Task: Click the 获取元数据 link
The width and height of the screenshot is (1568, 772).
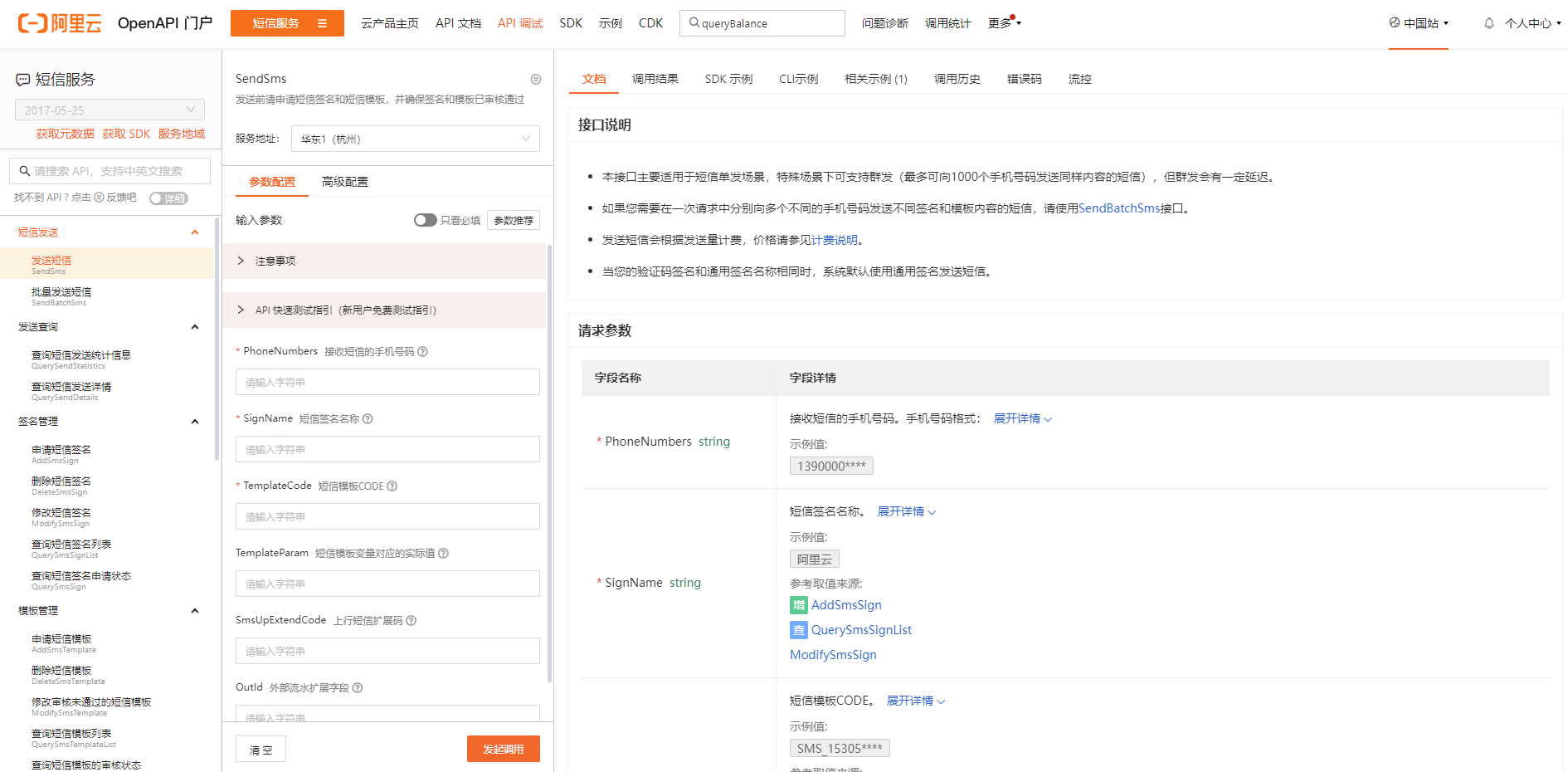Action: click(x=66, y=134)
